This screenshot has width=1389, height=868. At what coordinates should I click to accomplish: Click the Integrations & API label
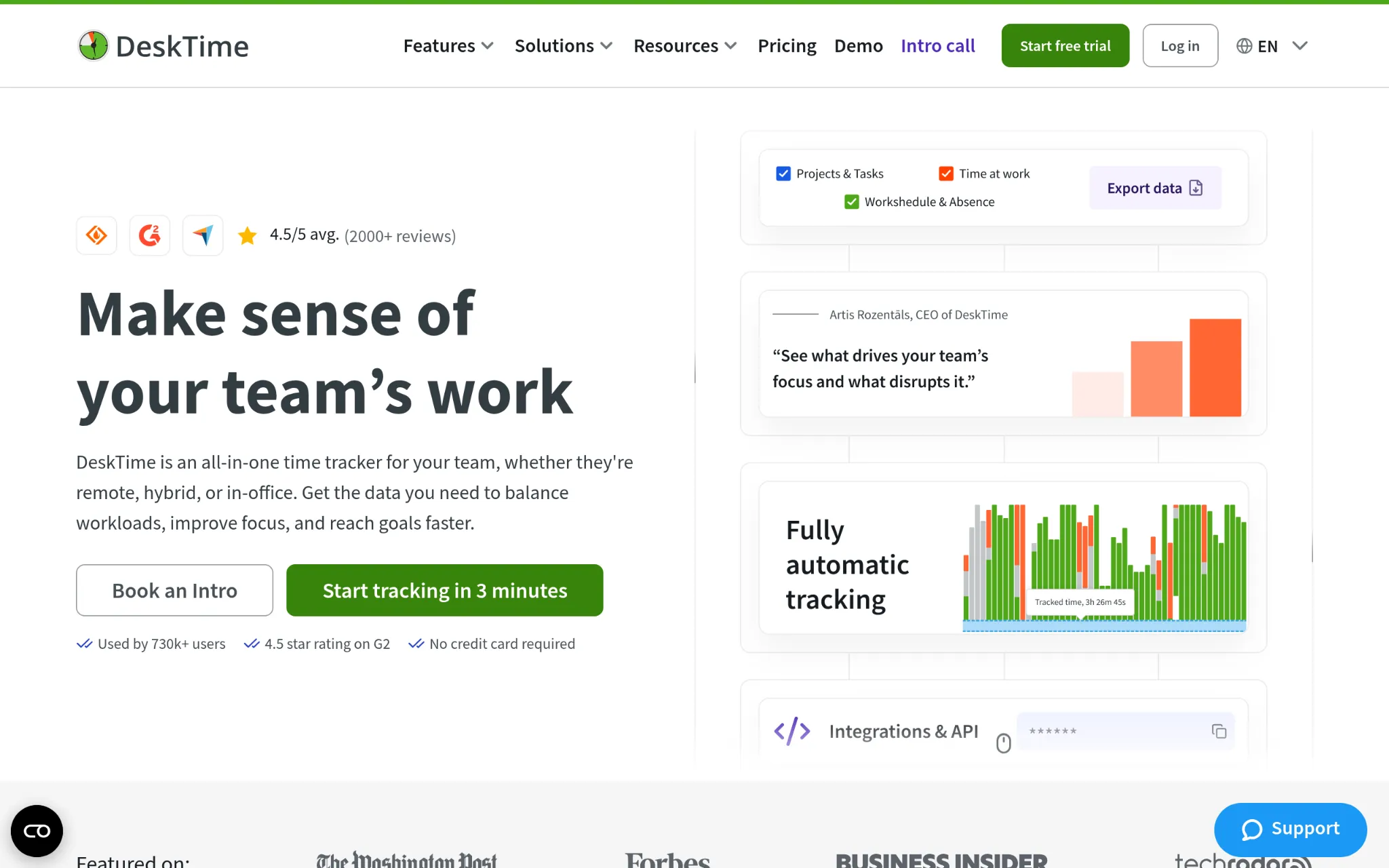tap(903, 731)
